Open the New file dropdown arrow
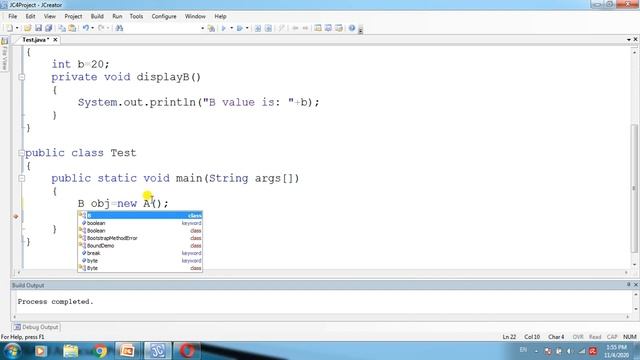The height and width of the screenshot is (360, 640). click(17, 28)
